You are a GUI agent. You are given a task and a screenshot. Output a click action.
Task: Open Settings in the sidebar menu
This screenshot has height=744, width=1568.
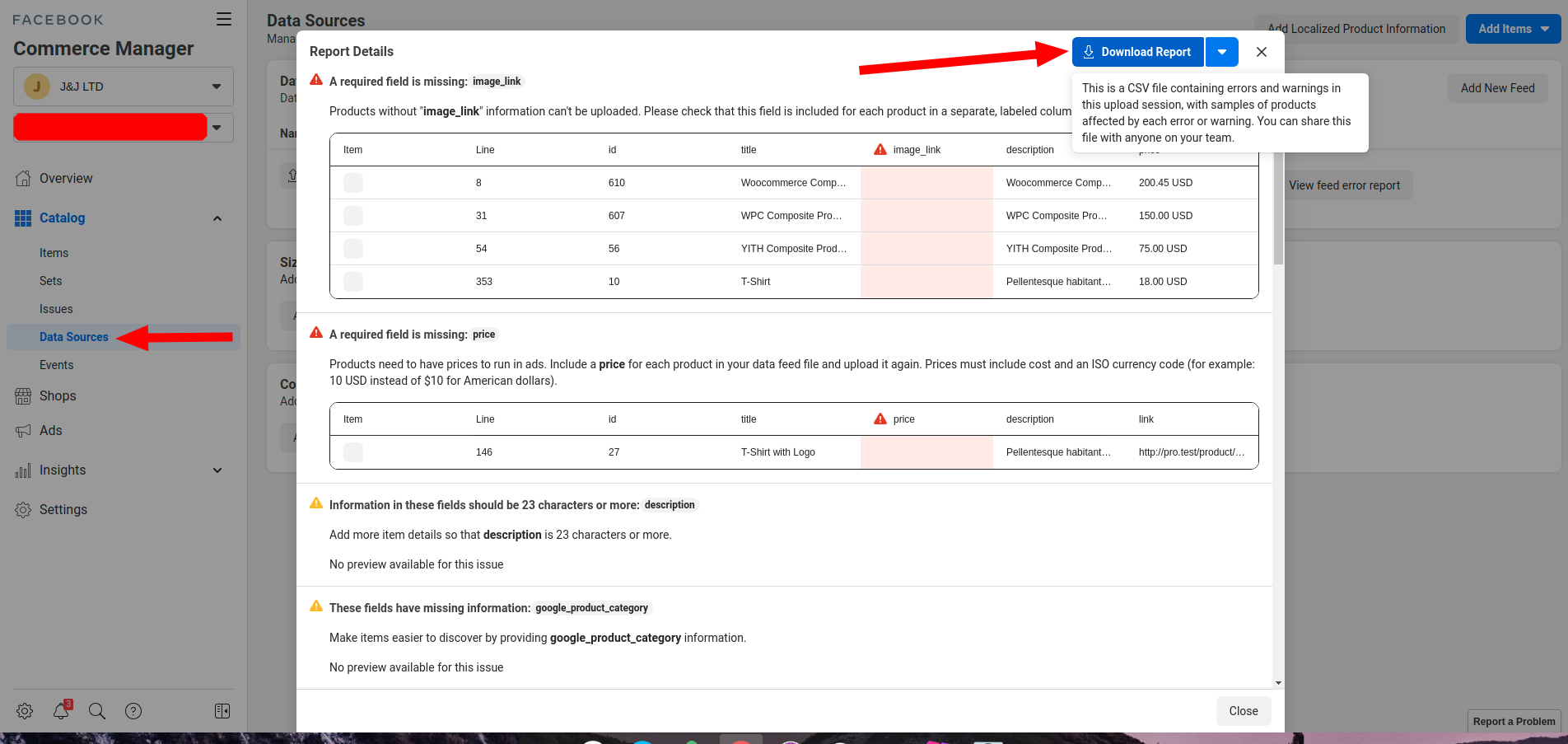coord(63,510)
